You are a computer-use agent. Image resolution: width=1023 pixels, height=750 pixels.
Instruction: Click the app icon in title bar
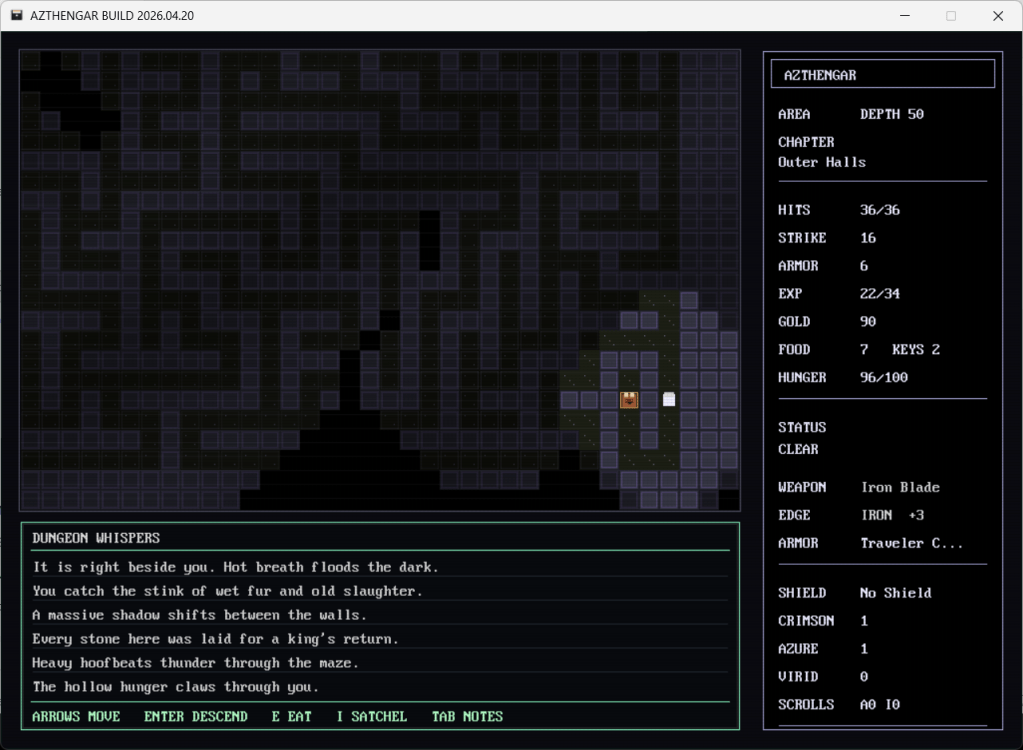coord(17,16)
